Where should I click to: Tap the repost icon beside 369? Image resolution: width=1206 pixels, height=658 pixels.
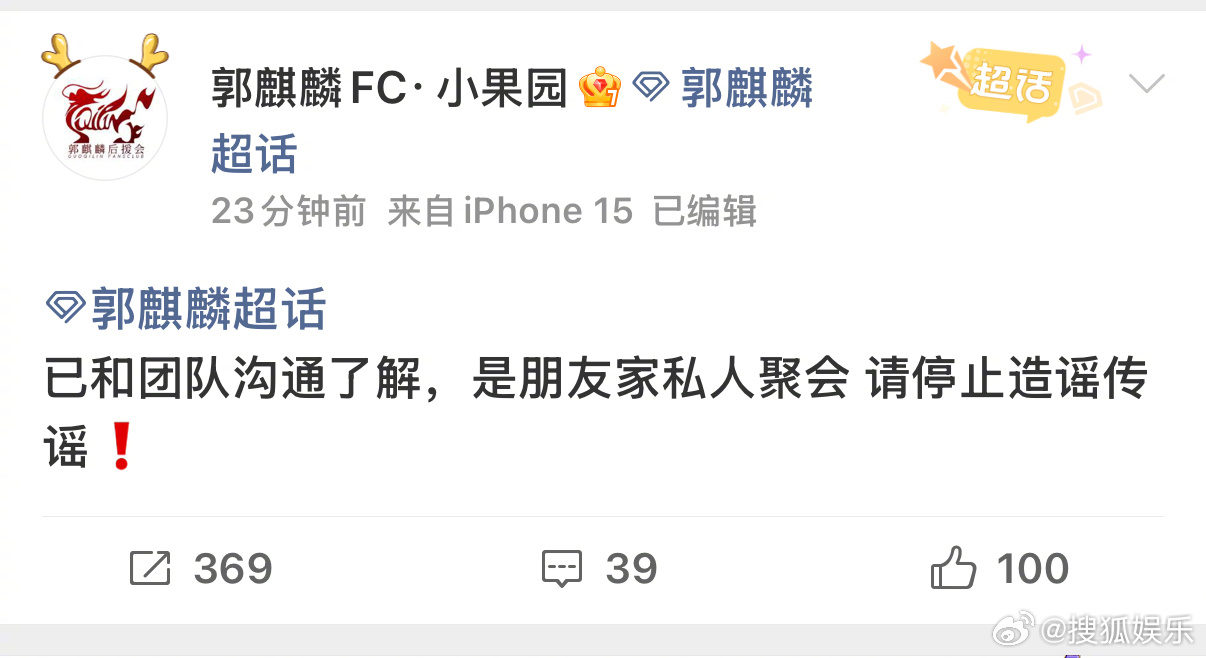(150, 569)
